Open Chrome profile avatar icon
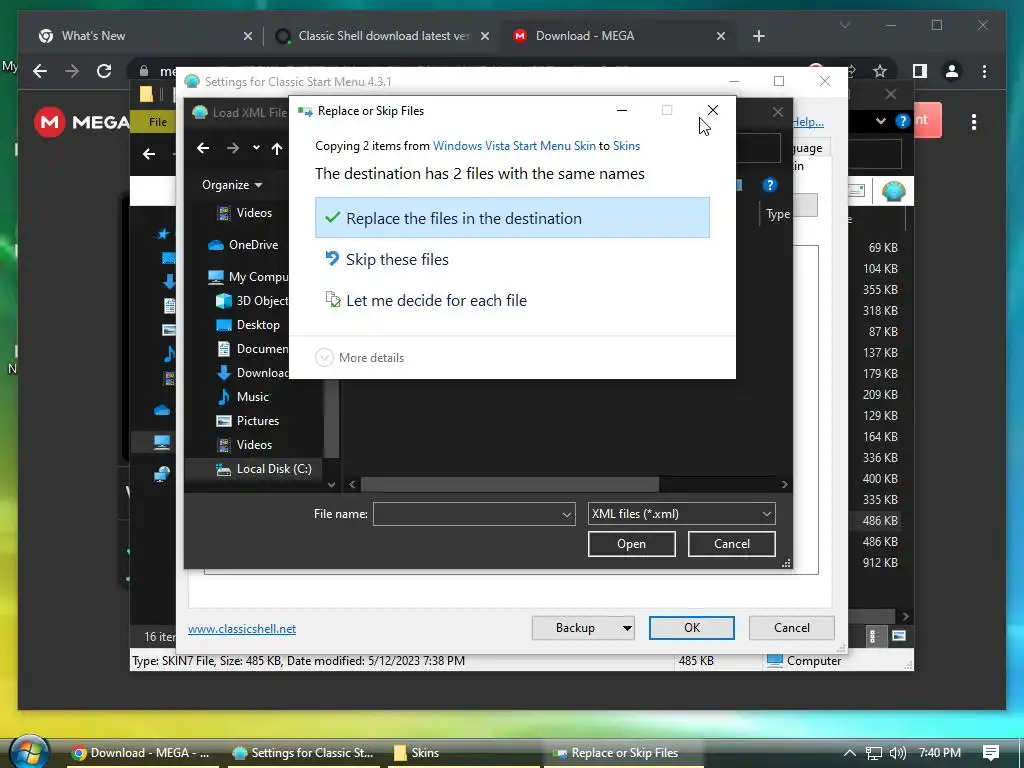The width and height of the screenshot is (1024, 768). (x=952, y=71)
